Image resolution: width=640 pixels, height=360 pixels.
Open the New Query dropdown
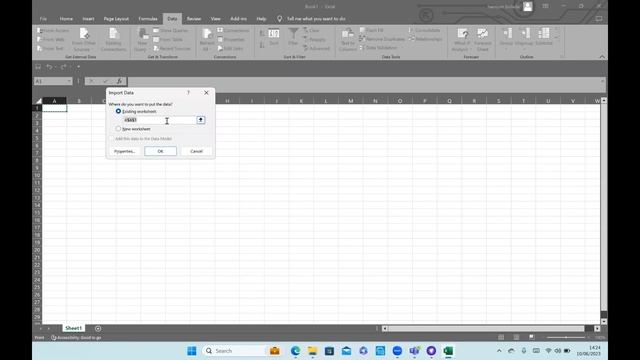click(142, 40)
